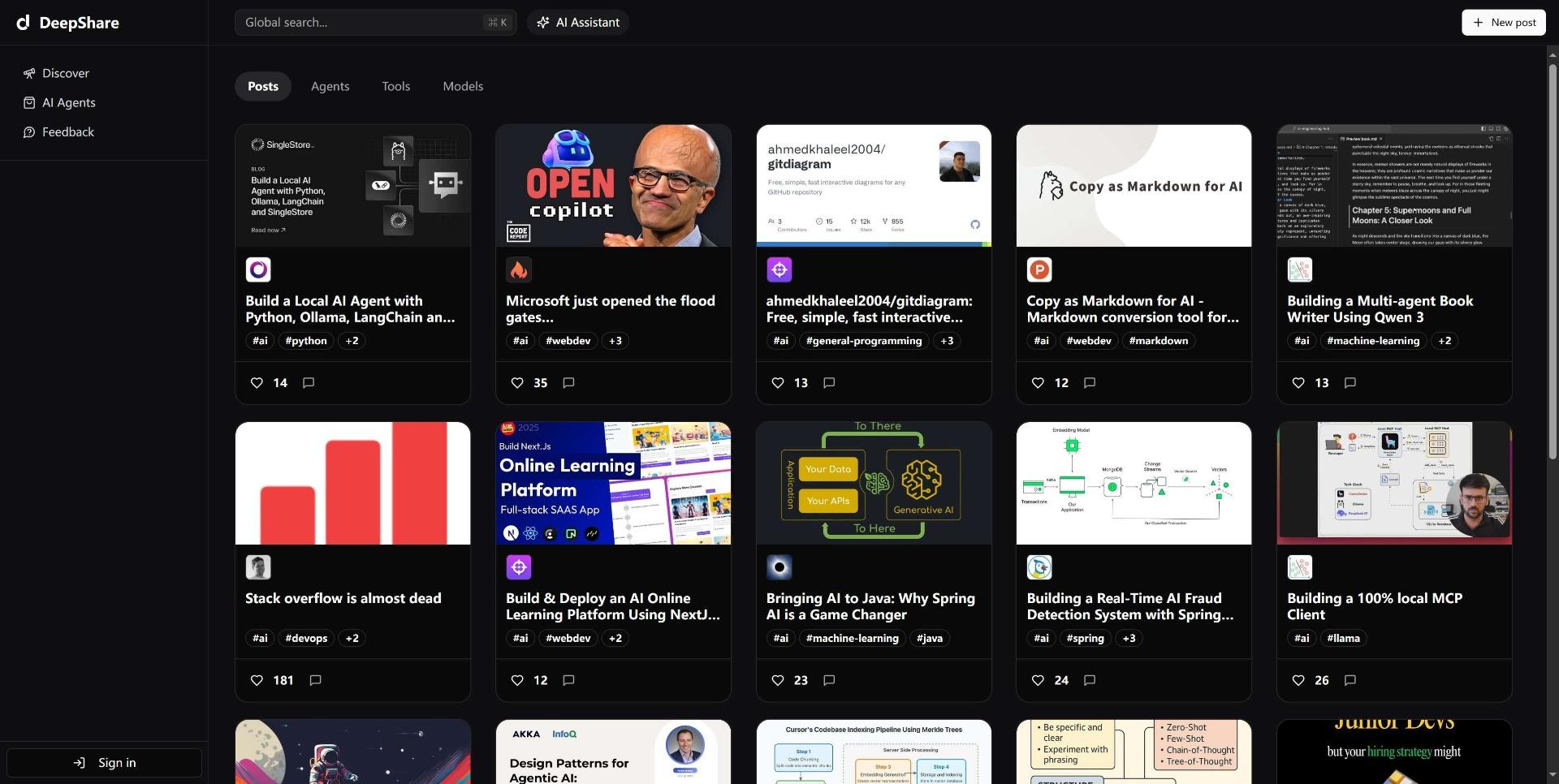The image size is (1559, 784).
Task: Click the DeepShare logo icon
Action: [x=24, y=23]
